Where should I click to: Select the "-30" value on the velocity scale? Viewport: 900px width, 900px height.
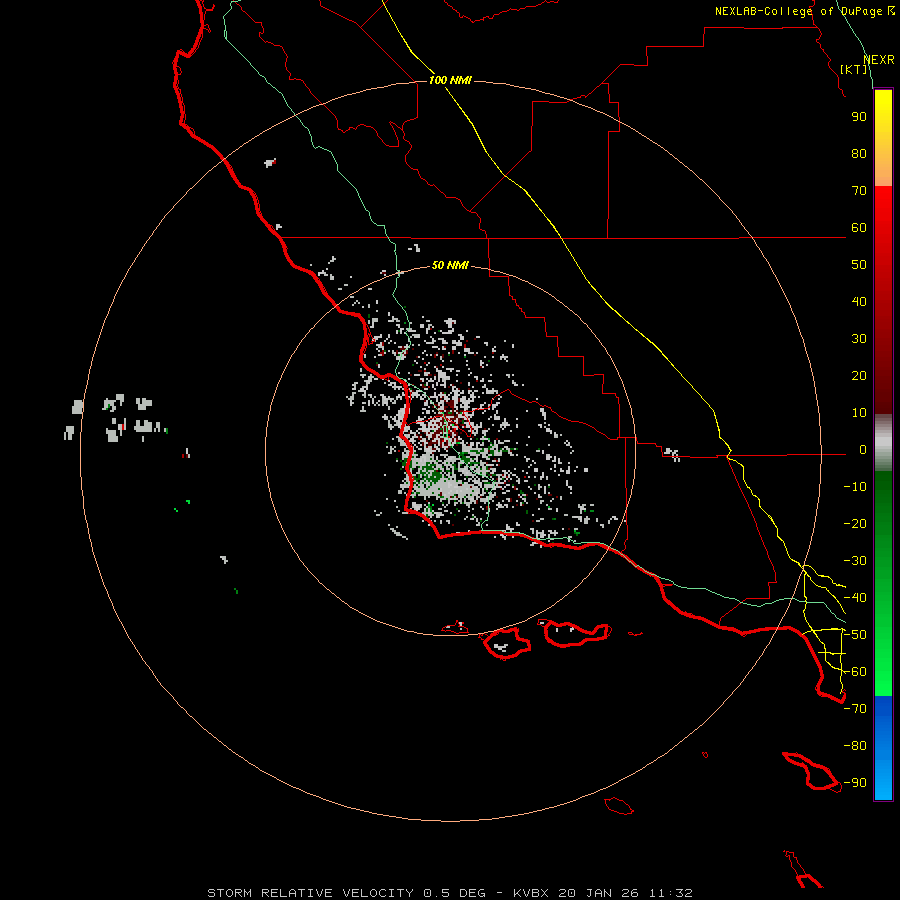855,561
